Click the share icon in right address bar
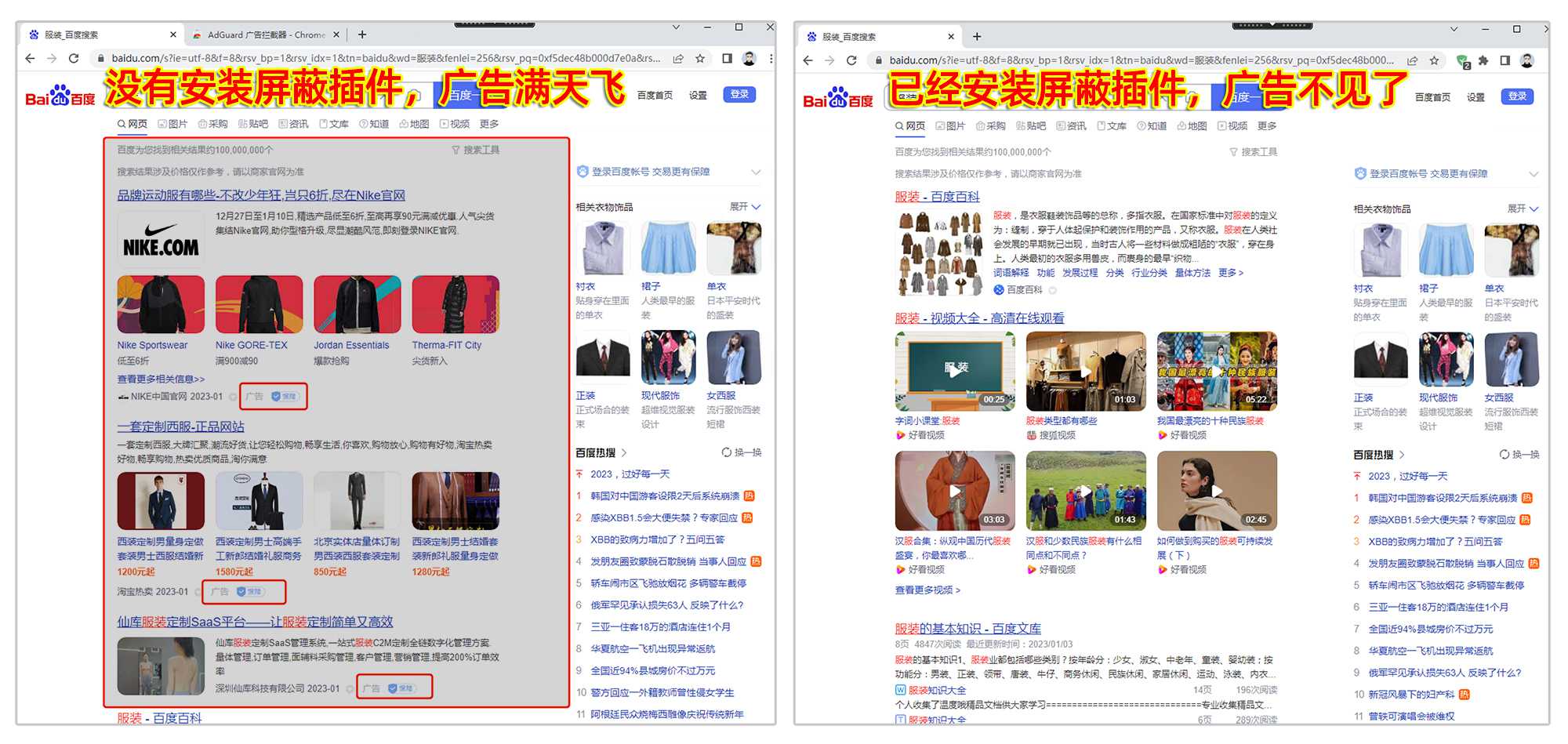This screenshot has height=744, width=1568. 1412,60
